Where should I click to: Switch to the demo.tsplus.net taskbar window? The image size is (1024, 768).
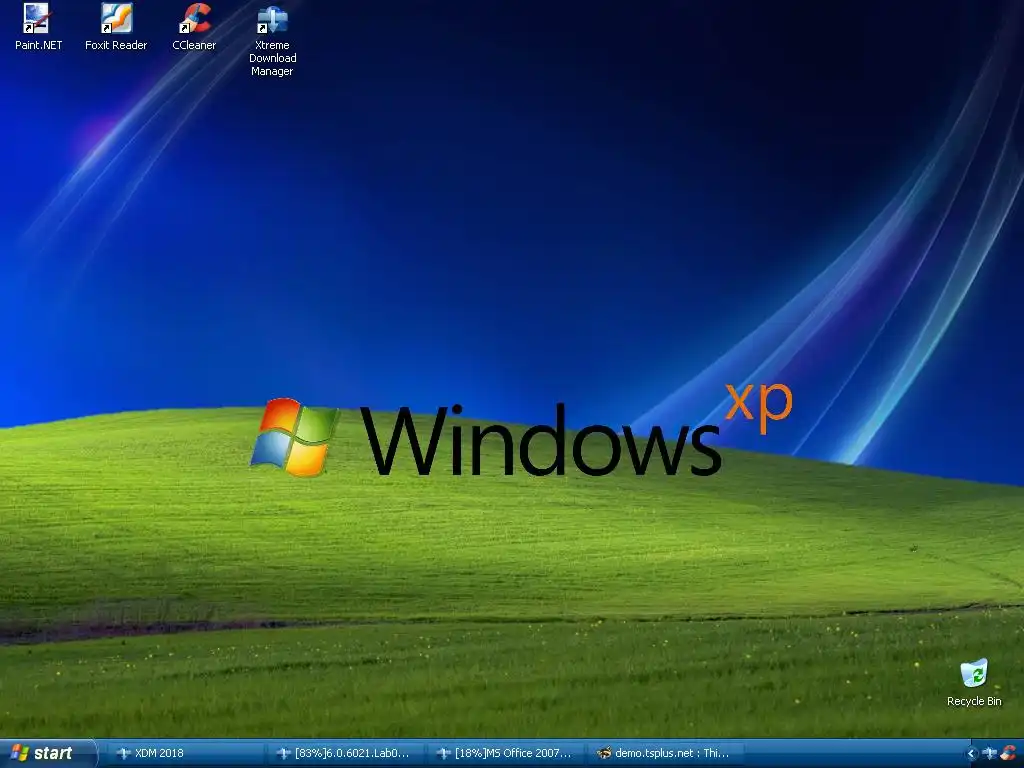[x=666, y=753]
